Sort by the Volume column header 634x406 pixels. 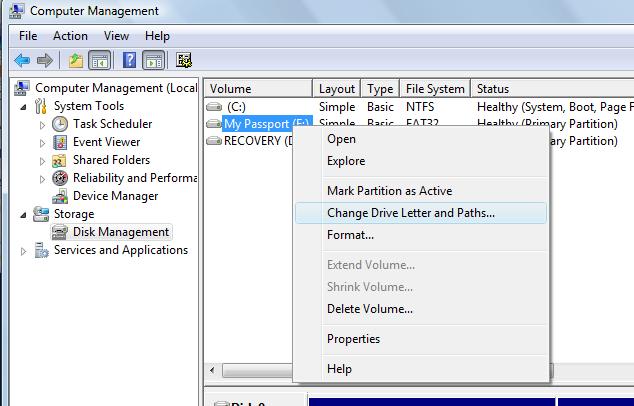pyautogui.click(x=258, y=89)
